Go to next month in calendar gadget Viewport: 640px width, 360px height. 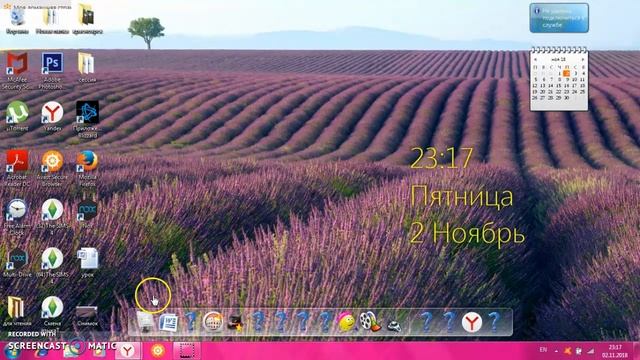(x=582, y=60)
